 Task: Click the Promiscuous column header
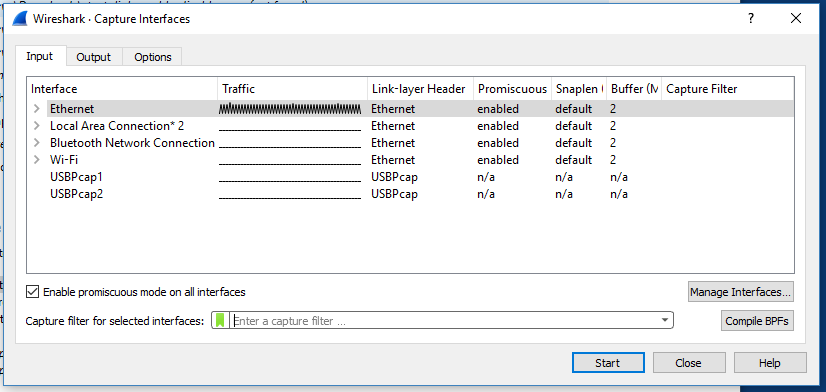coord(513,89)
